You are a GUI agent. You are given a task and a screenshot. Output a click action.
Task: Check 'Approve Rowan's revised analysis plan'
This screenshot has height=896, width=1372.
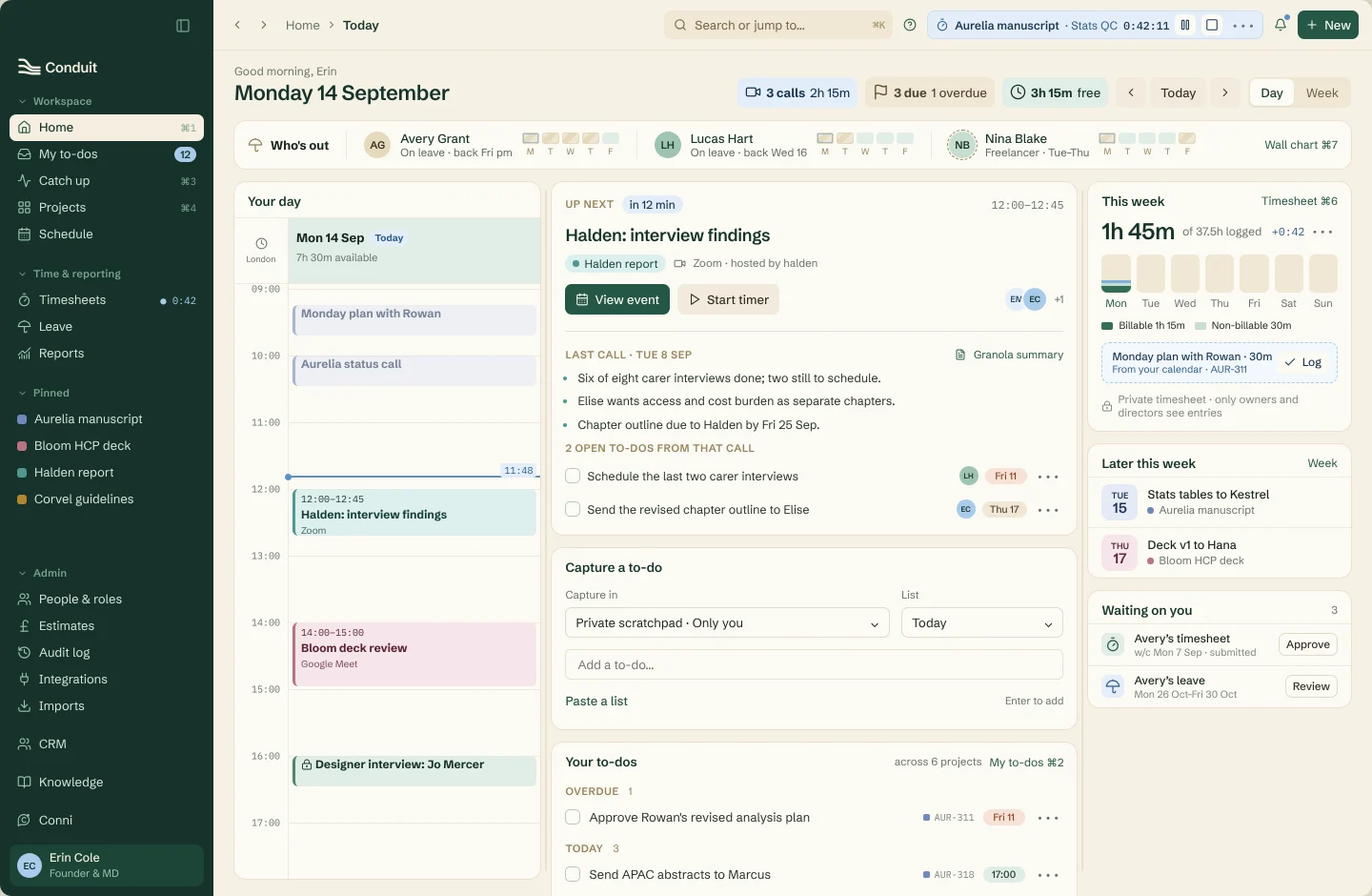[573, 817]
